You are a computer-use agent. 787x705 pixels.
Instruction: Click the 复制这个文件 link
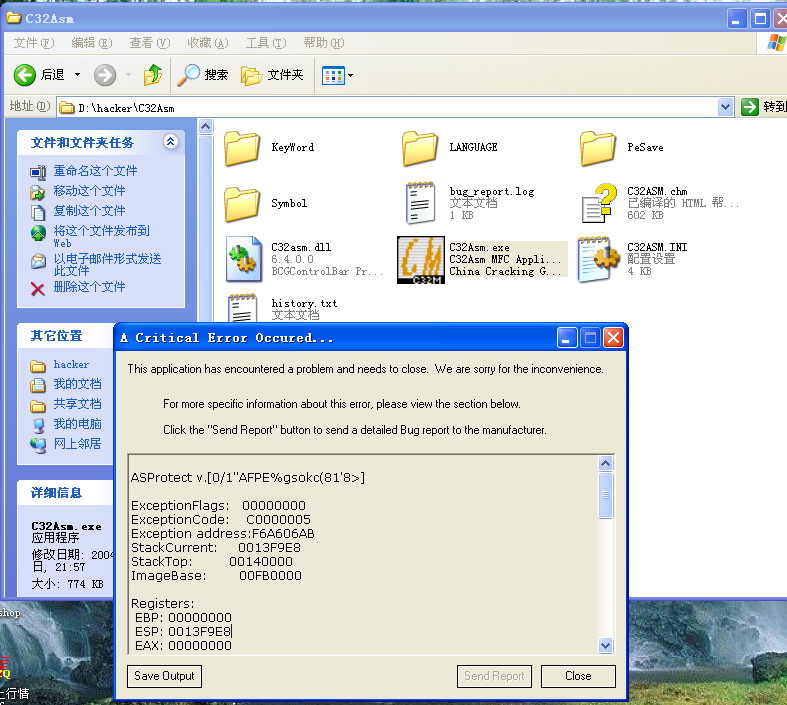coord(89,211)
